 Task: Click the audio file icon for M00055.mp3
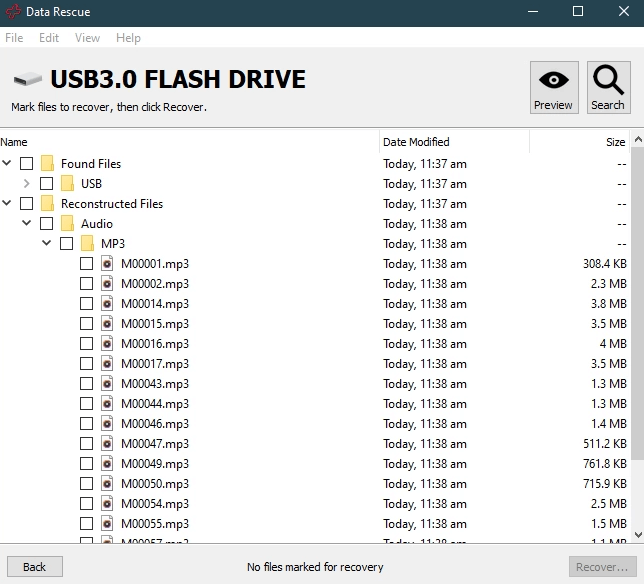coord(107,524)
